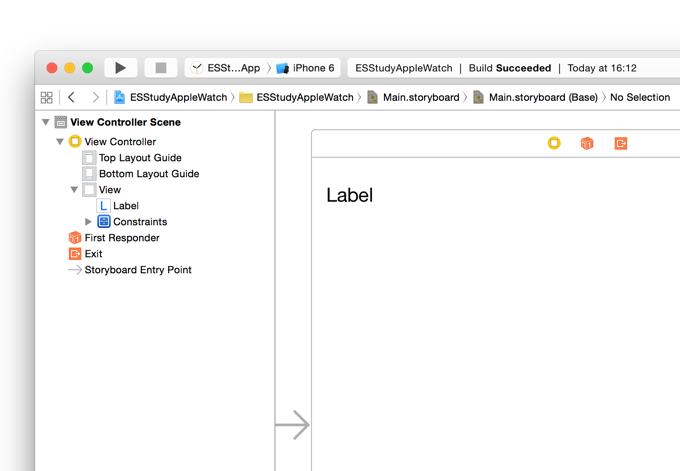680x471 pixels.
Task: Select the Label item in document outline
Action: [125, 206]
